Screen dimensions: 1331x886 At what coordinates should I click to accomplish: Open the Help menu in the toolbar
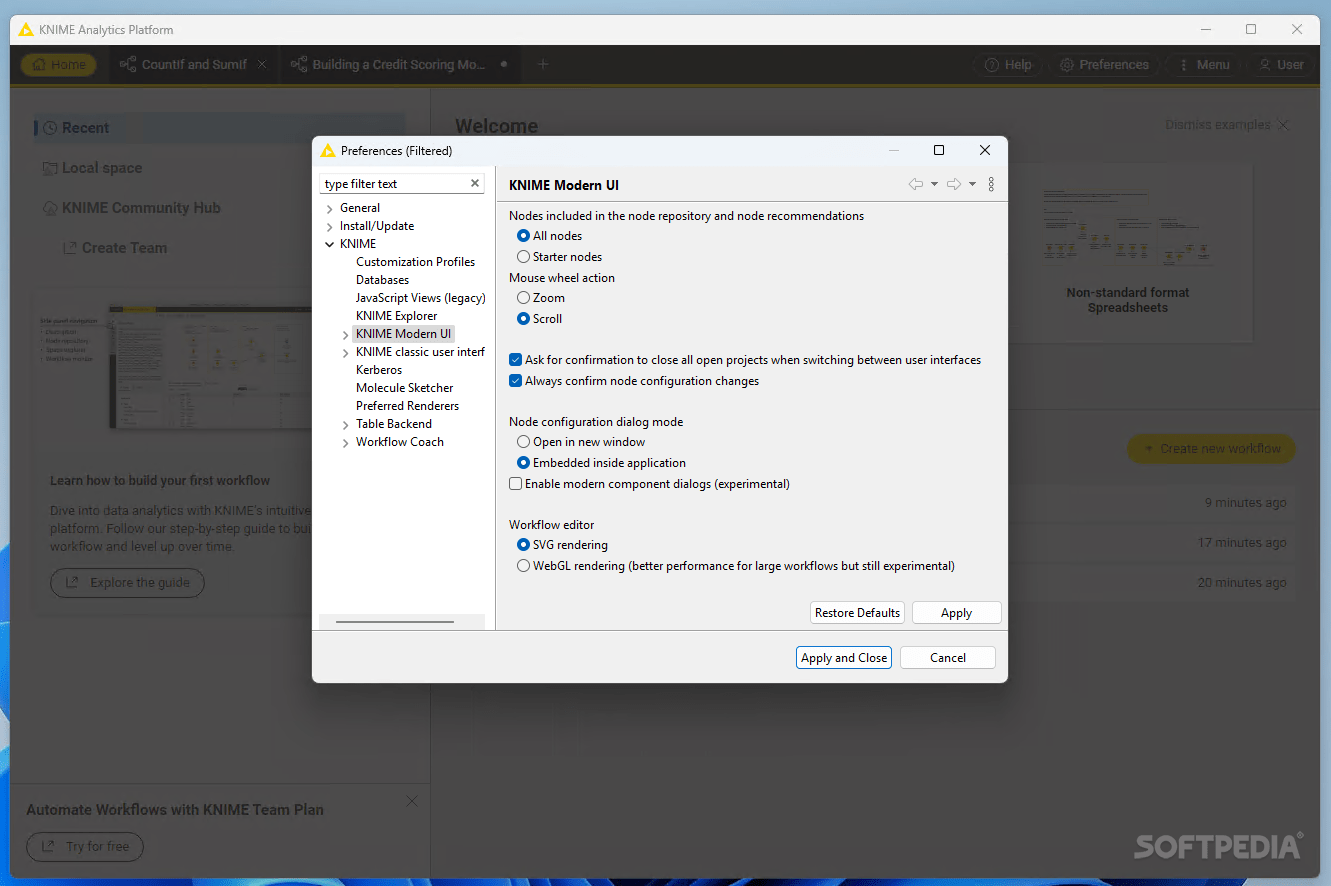(x=1008, y=64)
